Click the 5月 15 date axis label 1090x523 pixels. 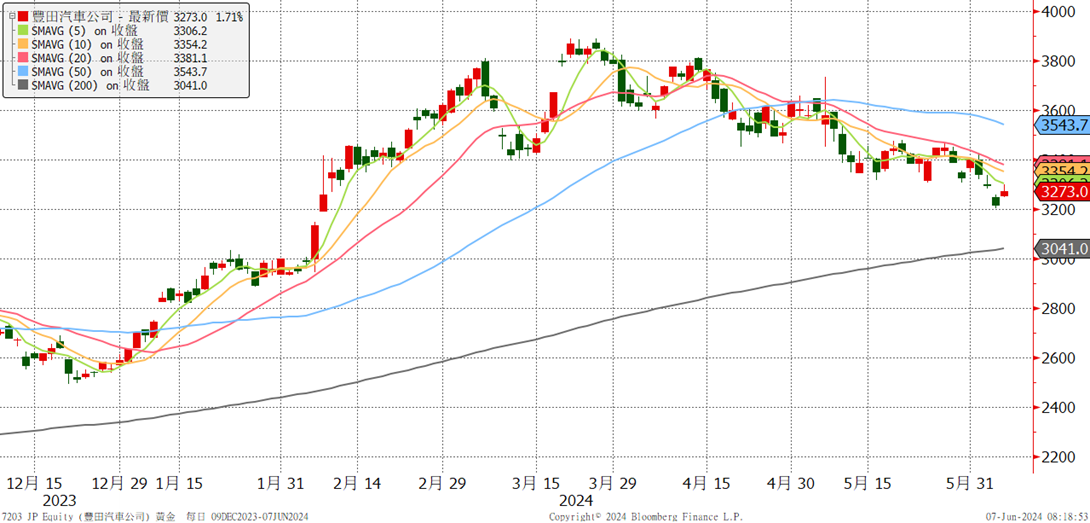(868, 483)
